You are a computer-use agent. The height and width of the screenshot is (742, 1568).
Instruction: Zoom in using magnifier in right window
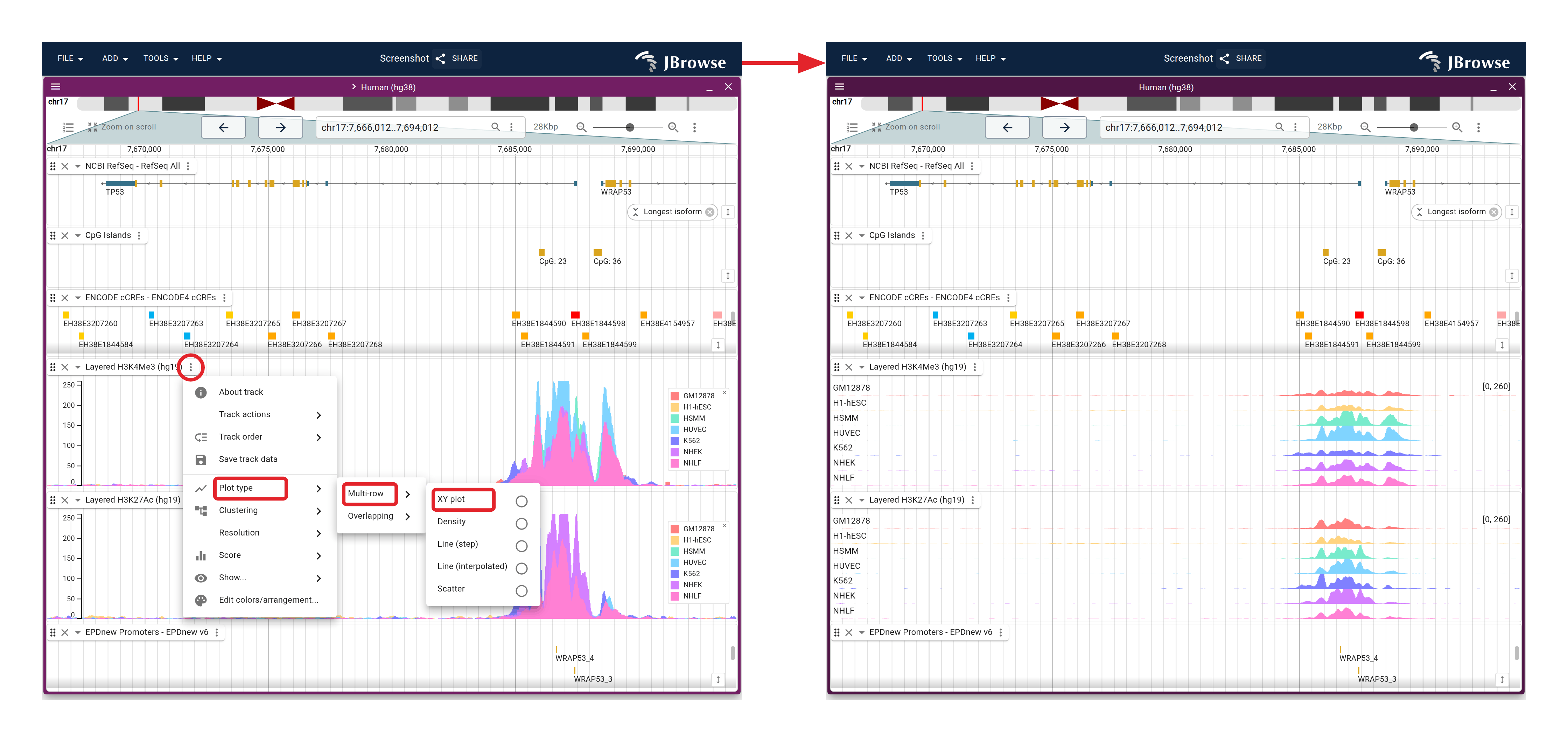1457,127
